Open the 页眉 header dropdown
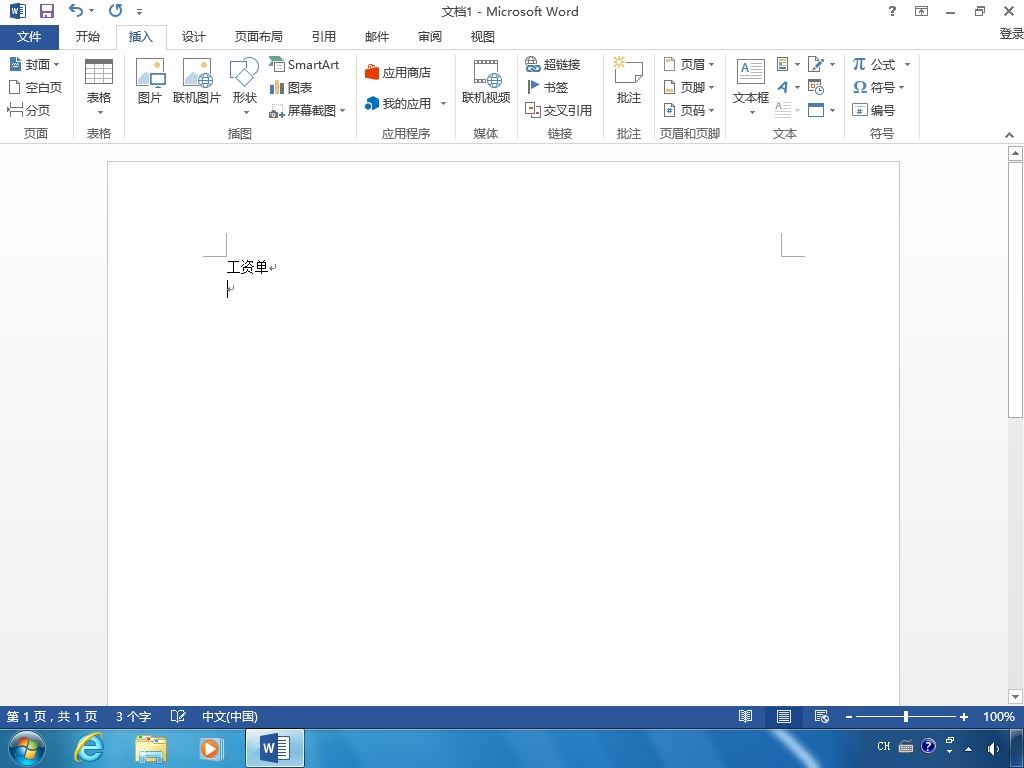The height and width of the screenshot is (768, 1024). (689, 64)
